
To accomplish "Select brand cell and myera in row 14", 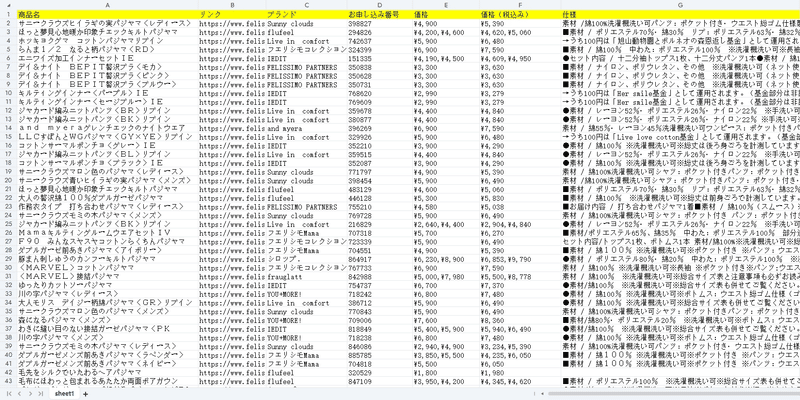I will [x=307, y=128].
